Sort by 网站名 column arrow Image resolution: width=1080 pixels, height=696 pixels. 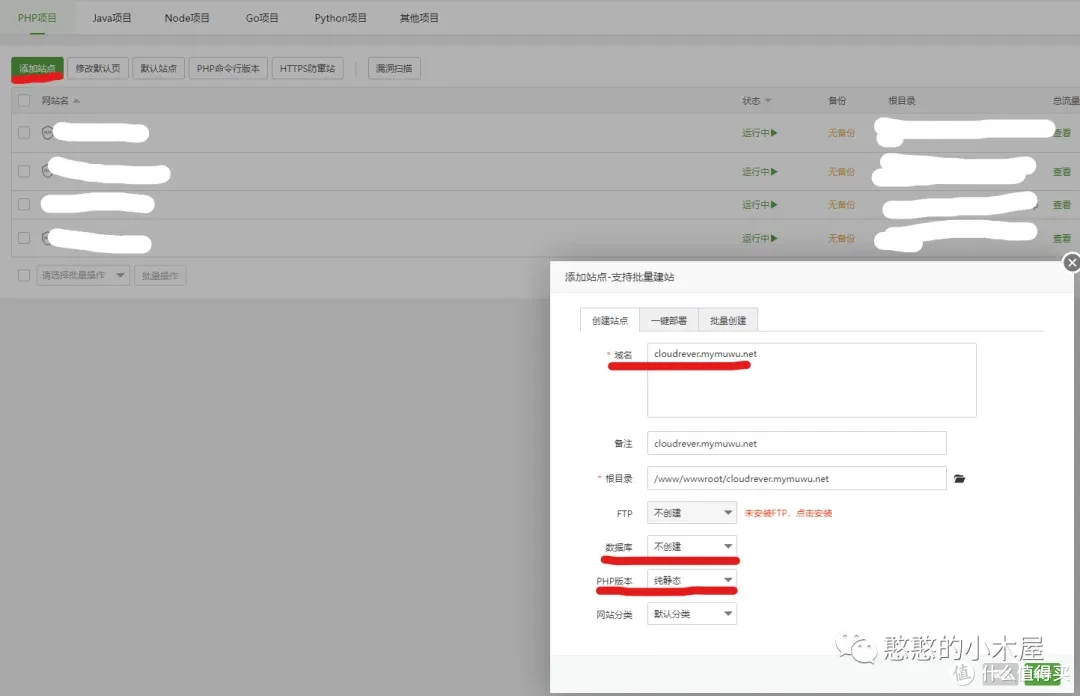point(76,101)
